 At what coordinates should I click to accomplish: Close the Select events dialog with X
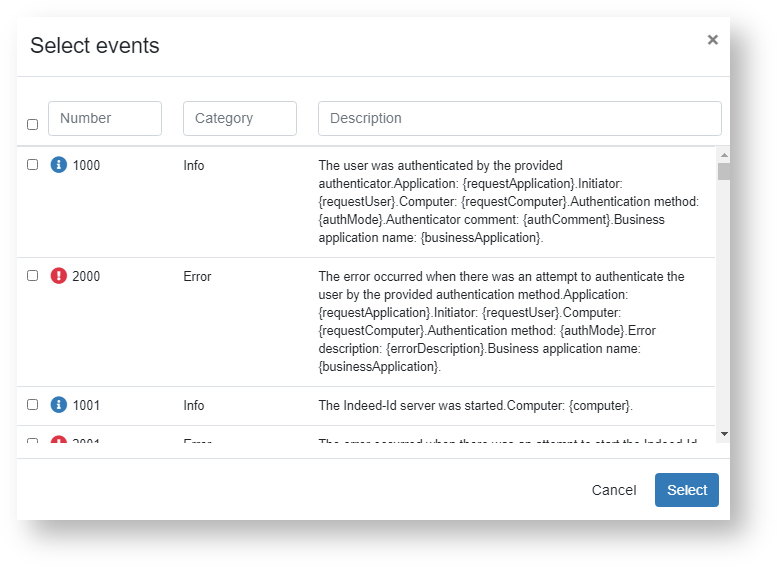pyautogui.click(x=712, y=40)
